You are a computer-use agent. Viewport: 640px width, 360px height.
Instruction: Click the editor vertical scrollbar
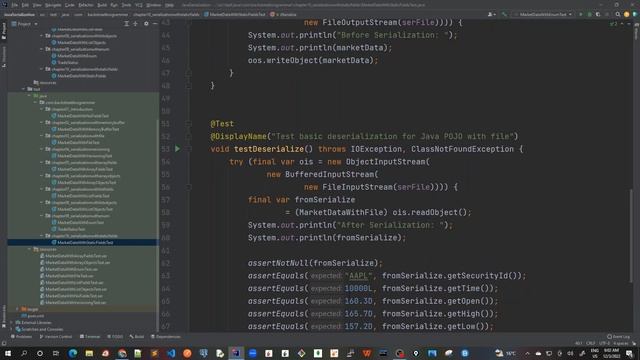[x=631, y=235]
